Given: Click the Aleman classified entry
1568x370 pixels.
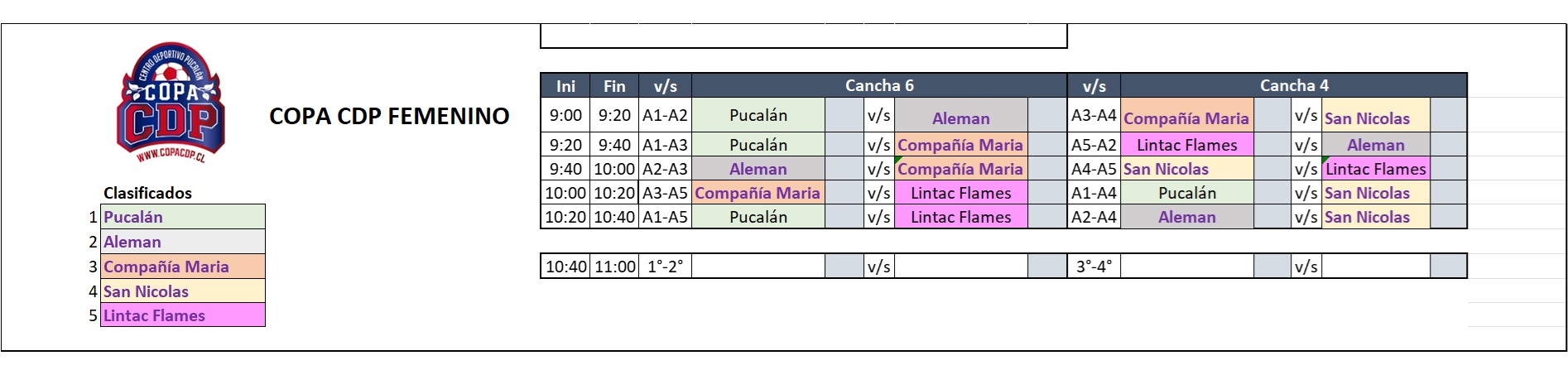Looking at the screenshot, I should [183, 242].
